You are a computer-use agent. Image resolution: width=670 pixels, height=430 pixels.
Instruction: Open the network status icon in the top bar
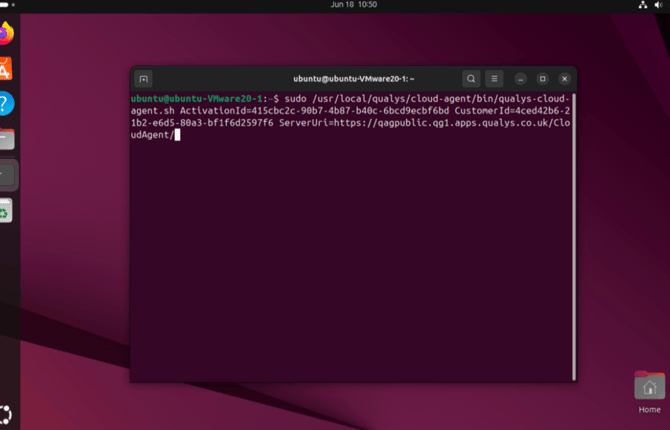point(643,5)
